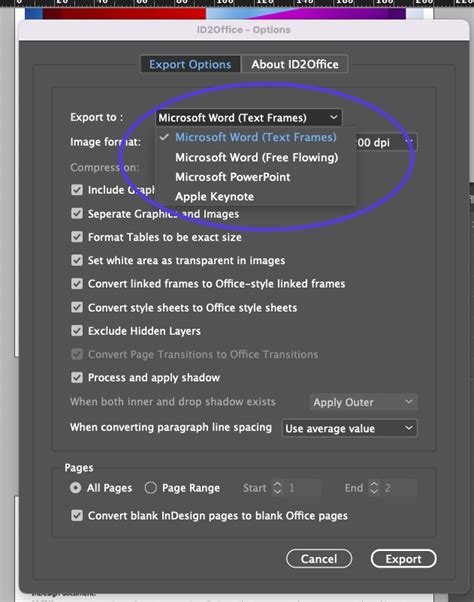
Task: Click the Export button
Action: [403, 559]
